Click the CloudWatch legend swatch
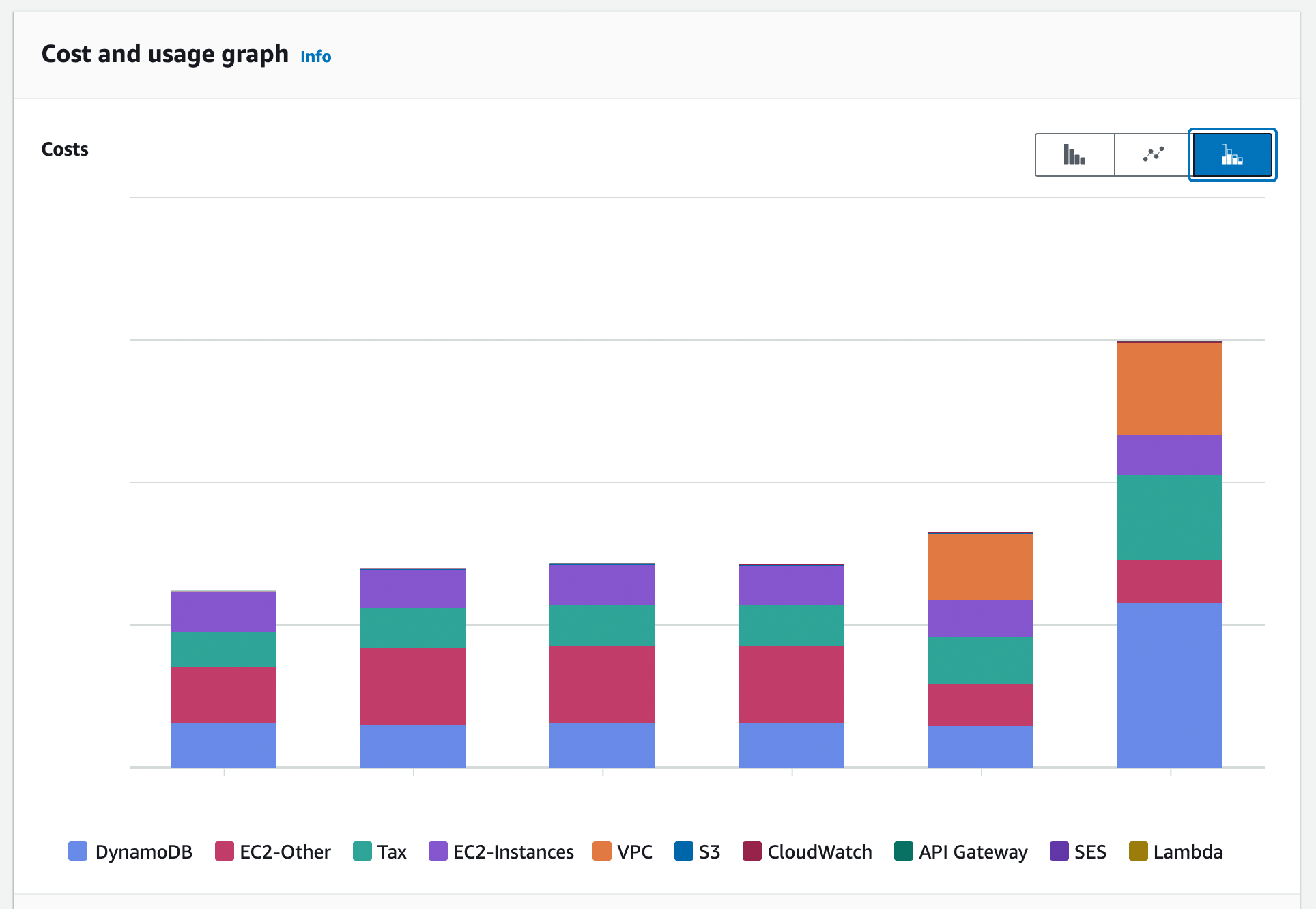Viewport: 1316px width, 909px height. [x=752, y=851]
